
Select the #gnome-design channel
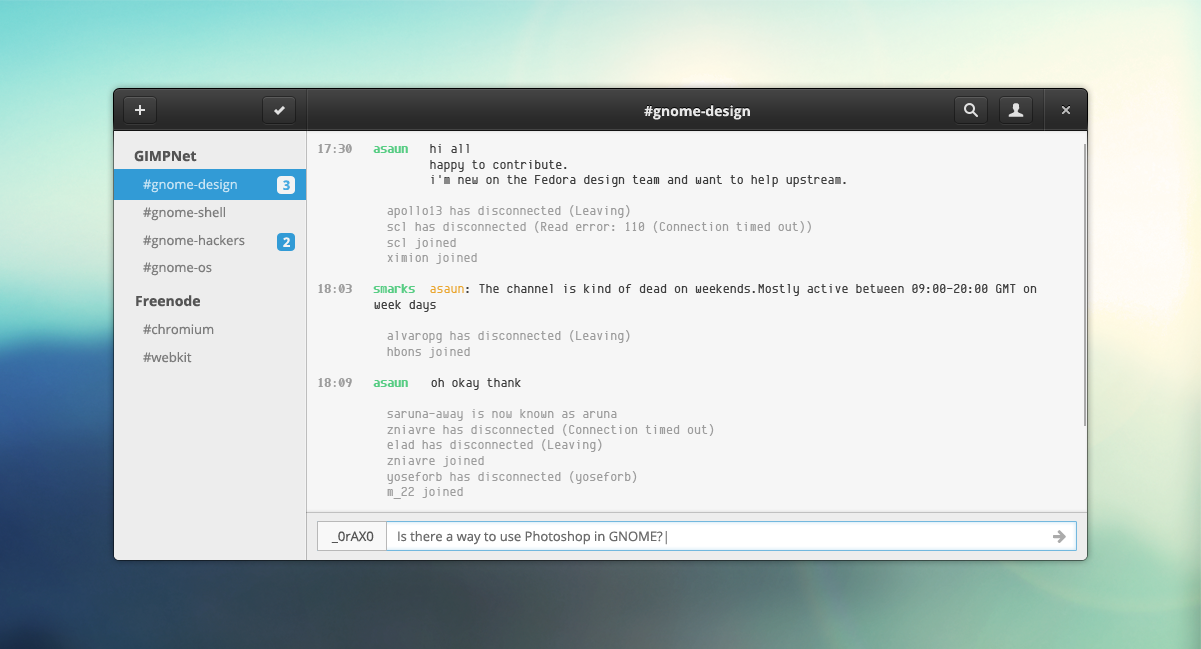(210, 185)
